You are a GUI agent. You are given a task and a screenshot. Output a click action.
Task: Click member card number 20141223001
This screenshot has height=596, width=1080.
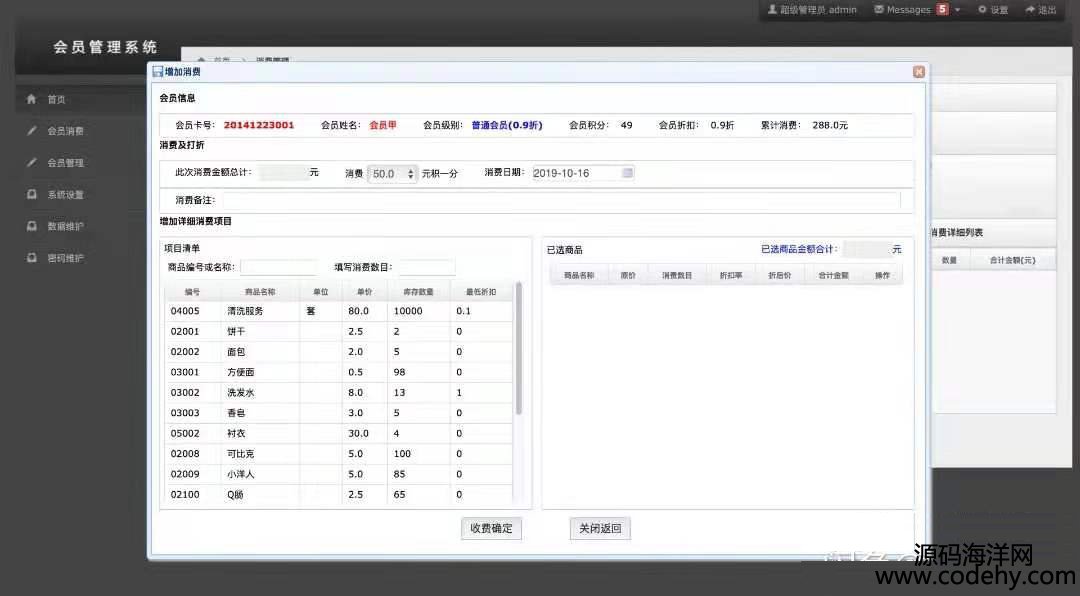(259, 125)
